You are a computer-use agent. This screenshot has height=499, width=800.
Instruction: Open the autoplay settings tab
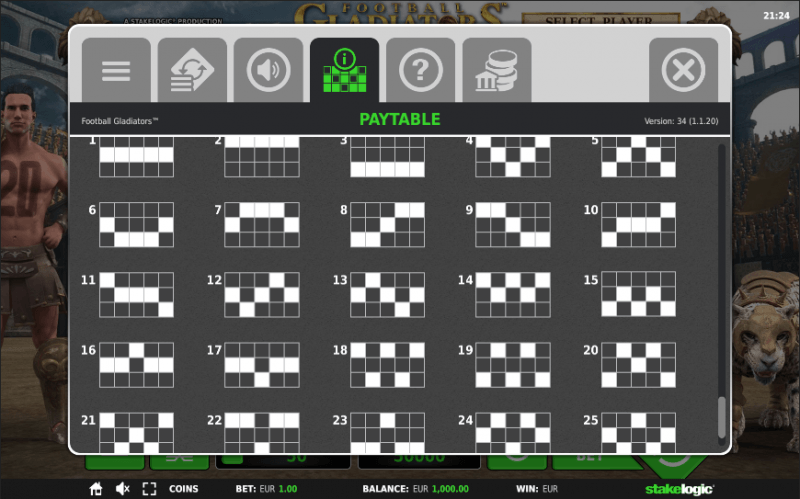pyautogui.click(x=192, y=70)
